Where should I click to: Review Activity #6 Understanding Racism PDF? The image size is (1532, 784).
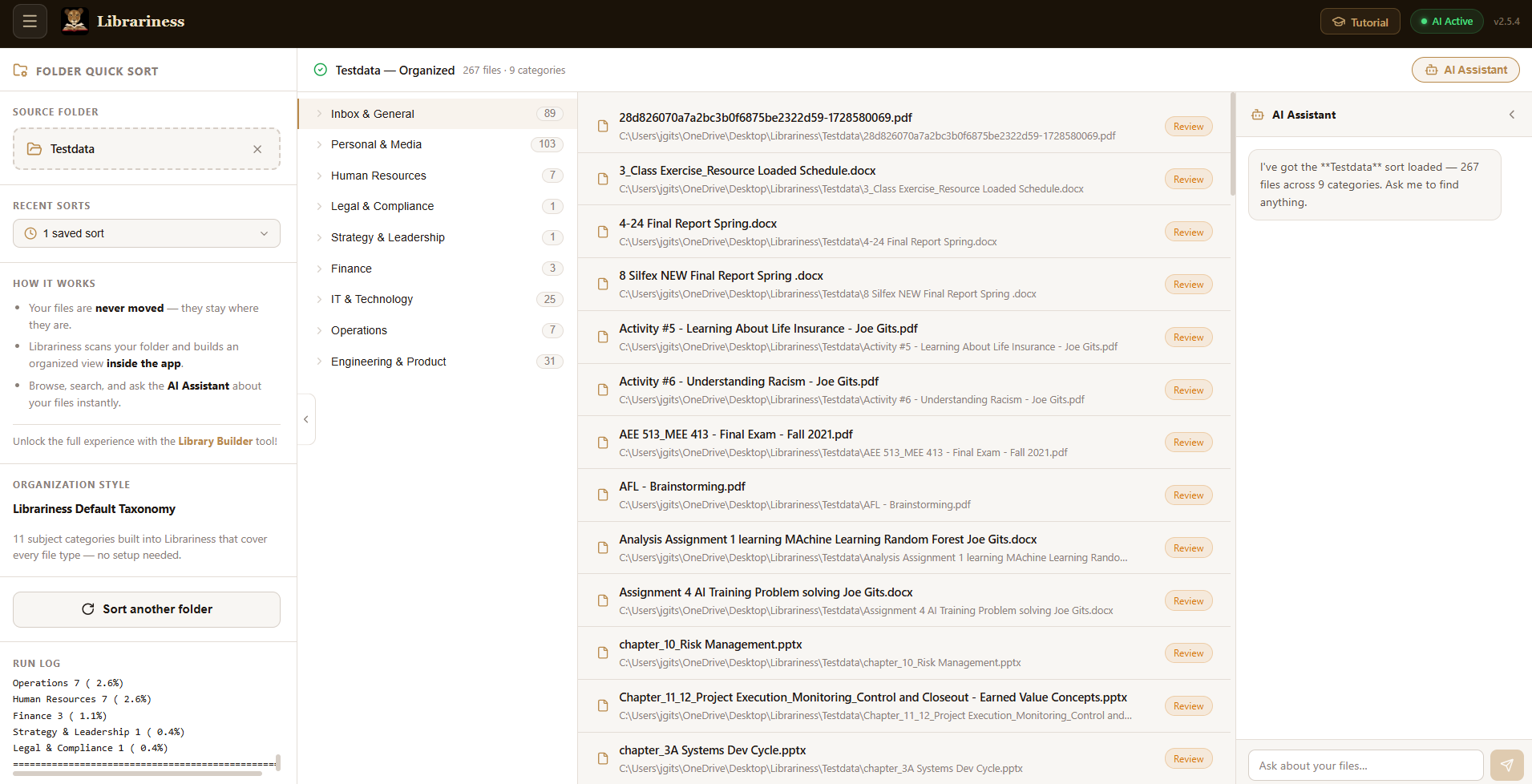(x=1188, y=390)
